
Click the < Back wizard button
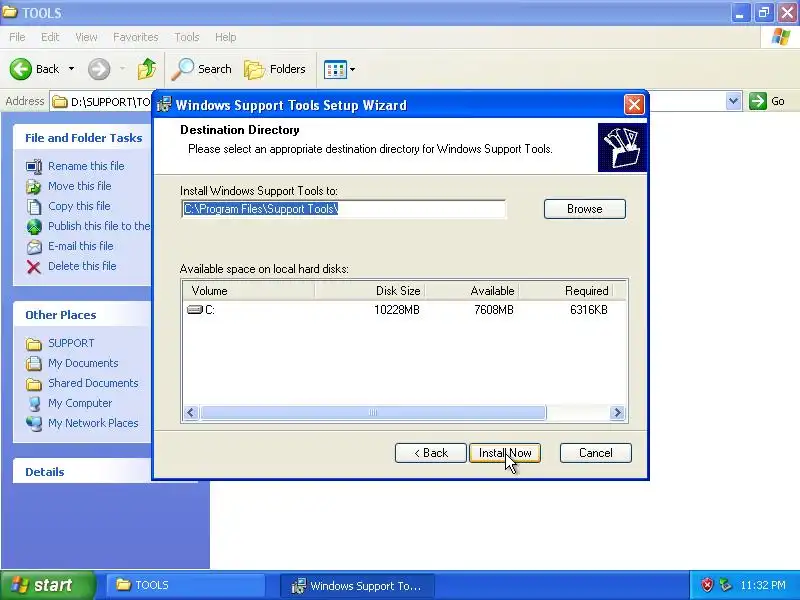(431, 453)
